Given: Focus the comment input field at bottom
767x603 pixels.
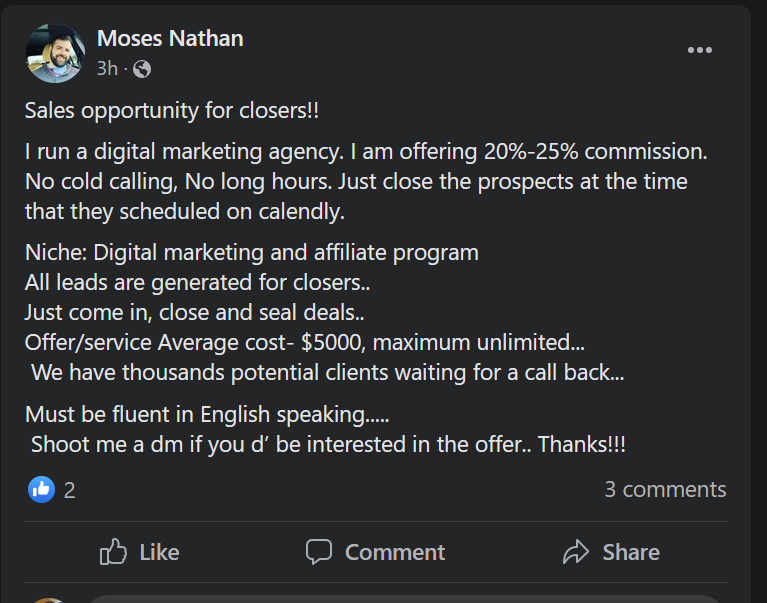Looking at the screenshot, I should (400, 599).
